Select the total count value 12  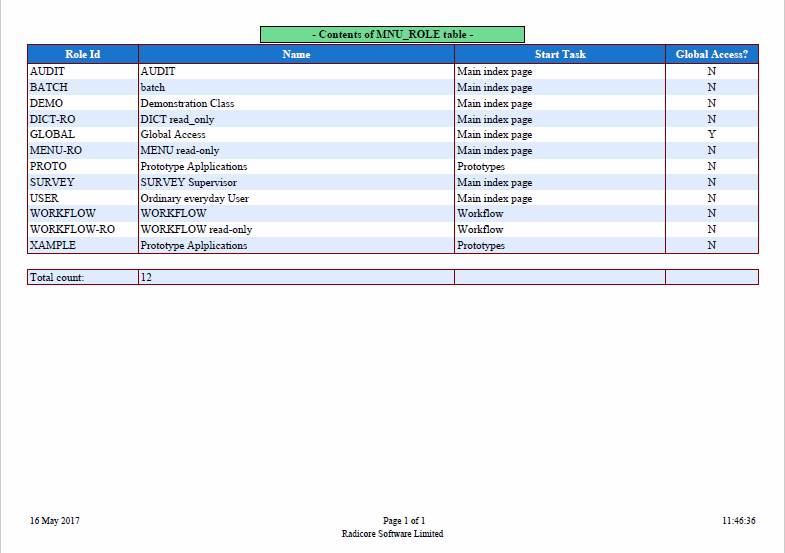[146, 277]
